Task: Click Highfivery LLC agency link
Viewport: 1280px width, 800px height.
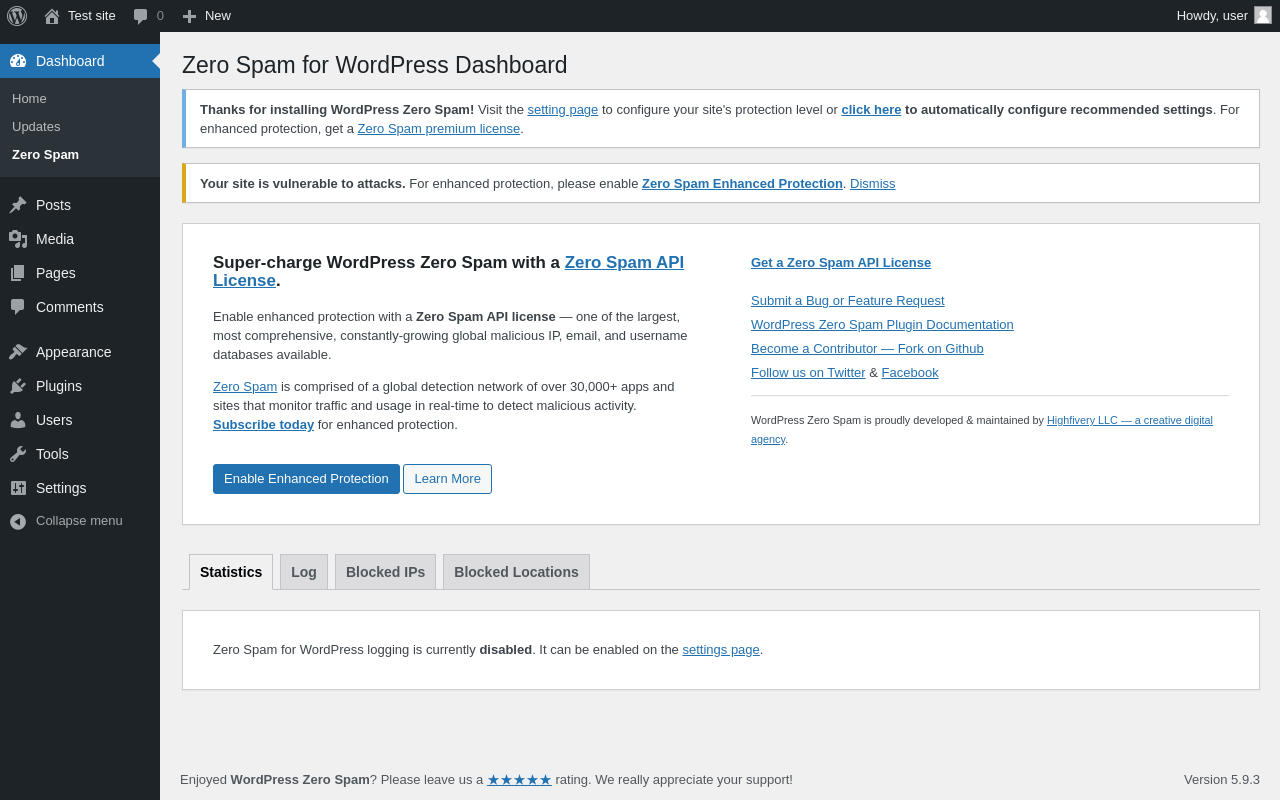Action: [1129, 420]
